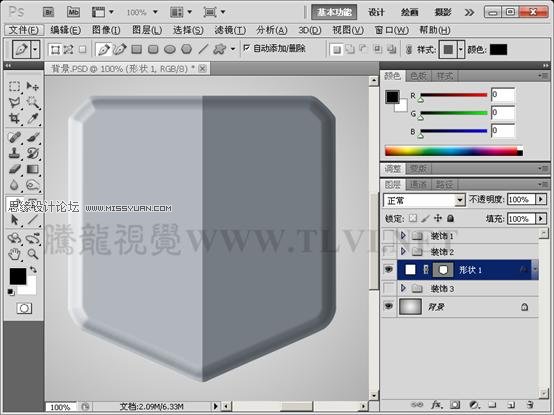Open the style picker dropdown arrow
Image resolution: width=554 pixels, height=415 pixels.
point(461,49)
